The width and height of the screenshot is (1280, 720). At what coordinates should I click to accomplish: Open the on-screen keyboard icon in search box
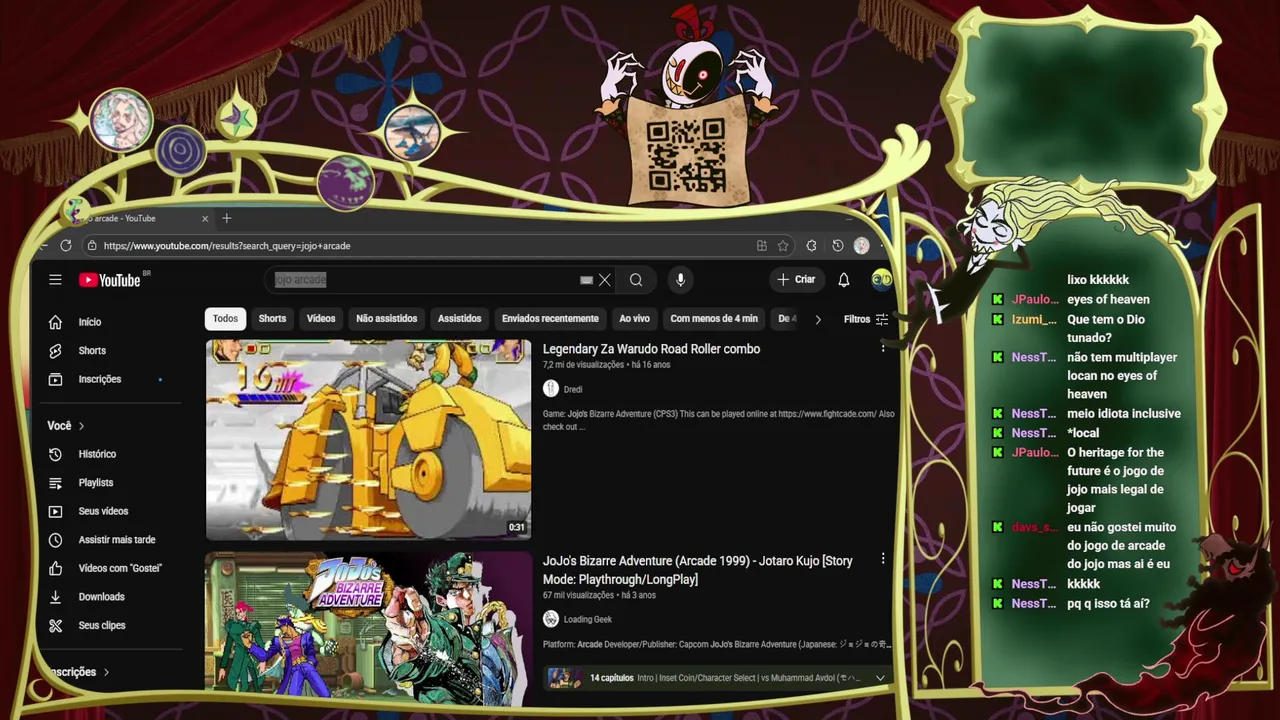[x=586, y=280]
